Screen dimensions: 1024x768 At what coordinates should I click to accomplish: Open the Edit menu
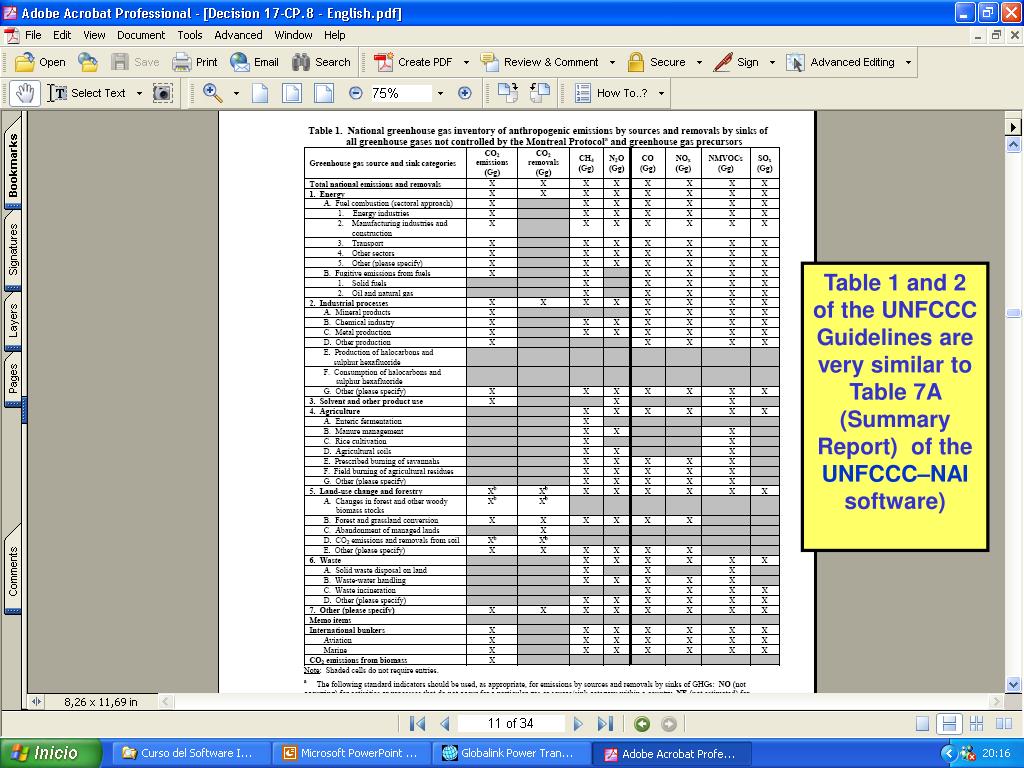tap(62, 35)
